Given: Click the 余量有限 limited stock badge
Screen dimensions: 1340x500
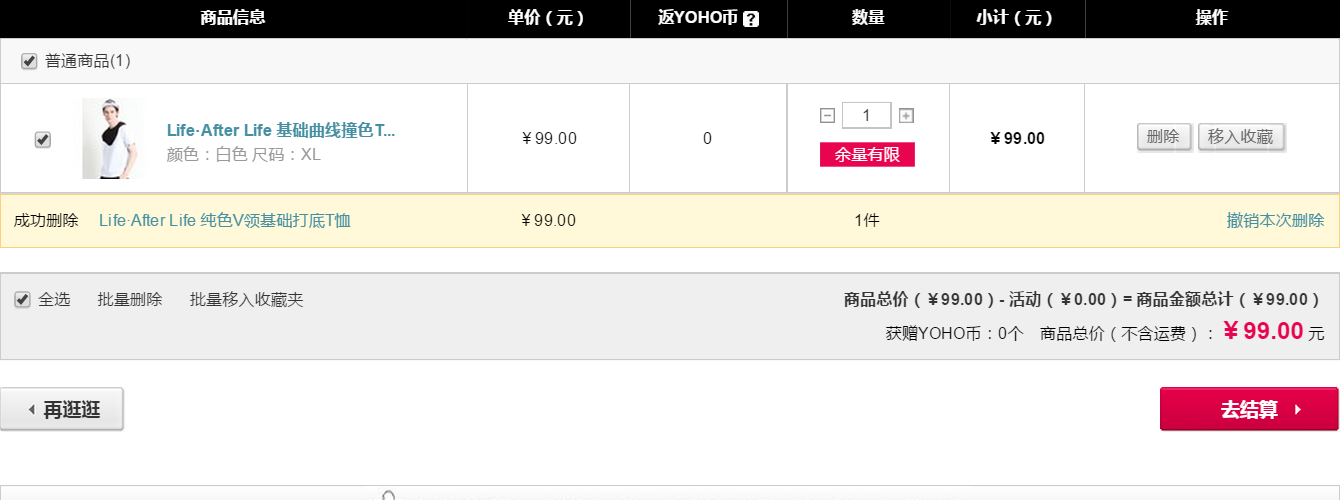Looking at the screenshot, I should click(867, 155).
